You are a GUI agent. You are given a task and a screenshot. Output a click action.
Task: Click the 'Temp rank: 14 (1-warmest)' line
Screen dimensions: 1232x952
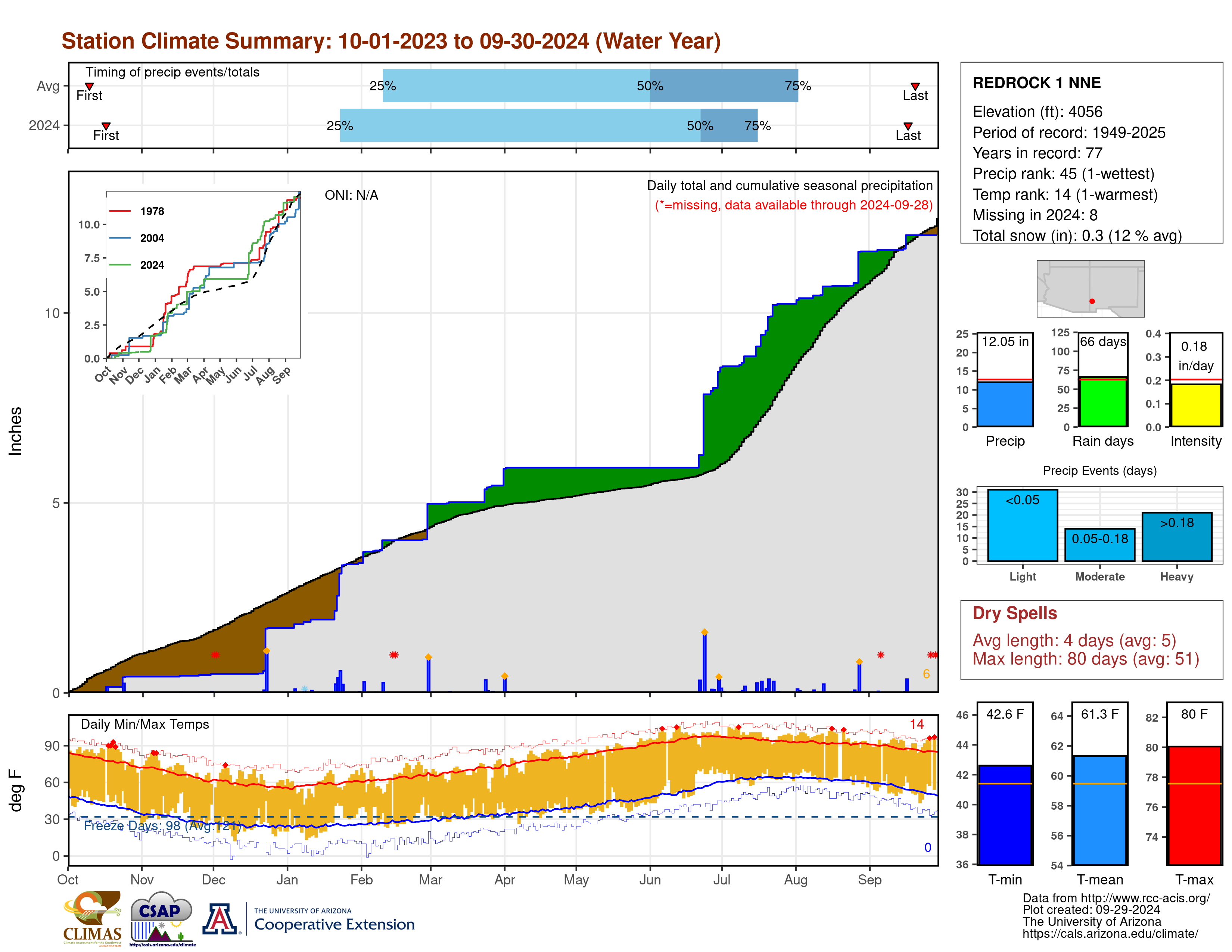pos(1065,195)
